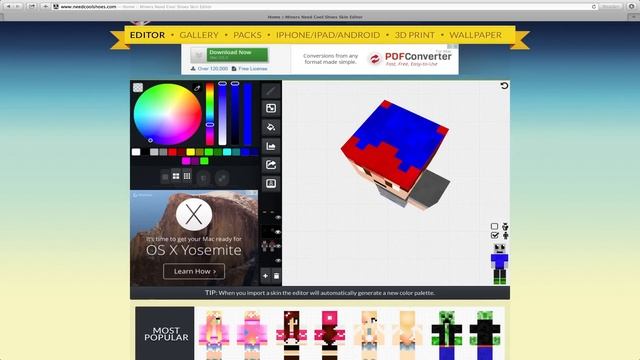Open the PACKS tab

(247, 35)
